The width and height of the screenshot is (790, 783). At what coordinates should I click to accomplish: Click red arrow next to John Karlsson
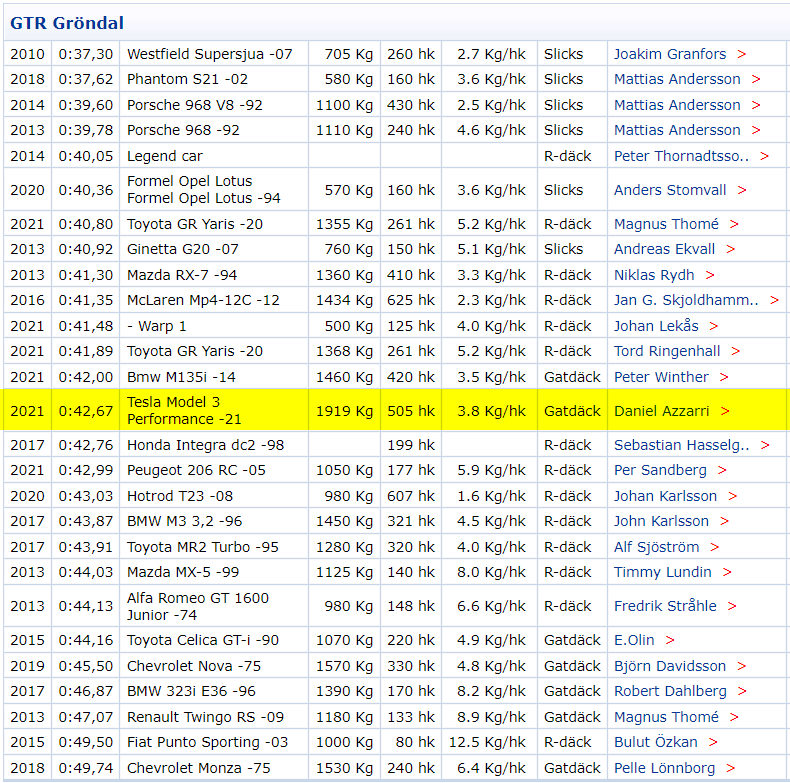(x=725, y=521)
